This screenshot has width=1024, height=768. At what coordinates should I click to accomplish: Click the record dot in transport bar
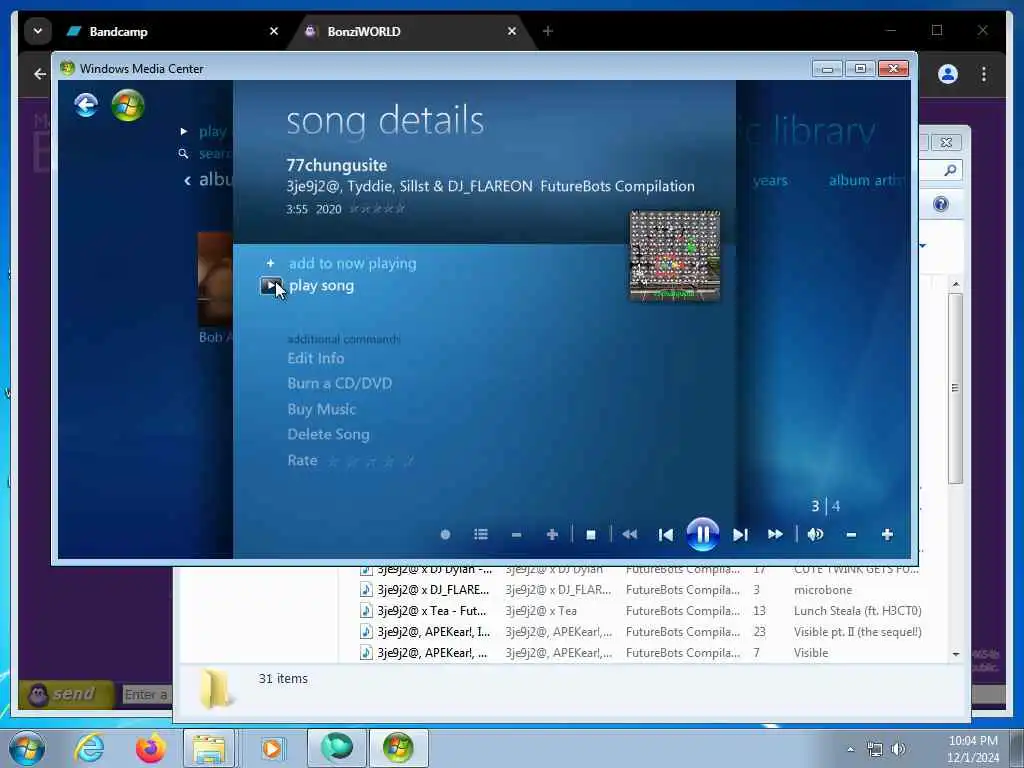[x=445, y=534]
